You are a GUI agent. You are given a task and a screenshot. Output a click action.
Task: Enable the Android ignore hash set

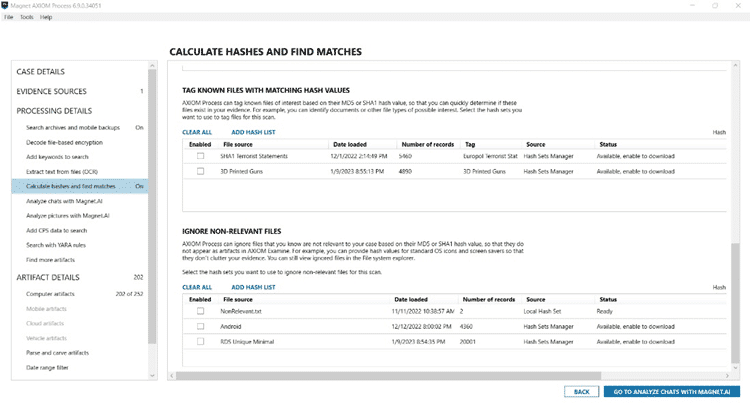pos(200,327)
